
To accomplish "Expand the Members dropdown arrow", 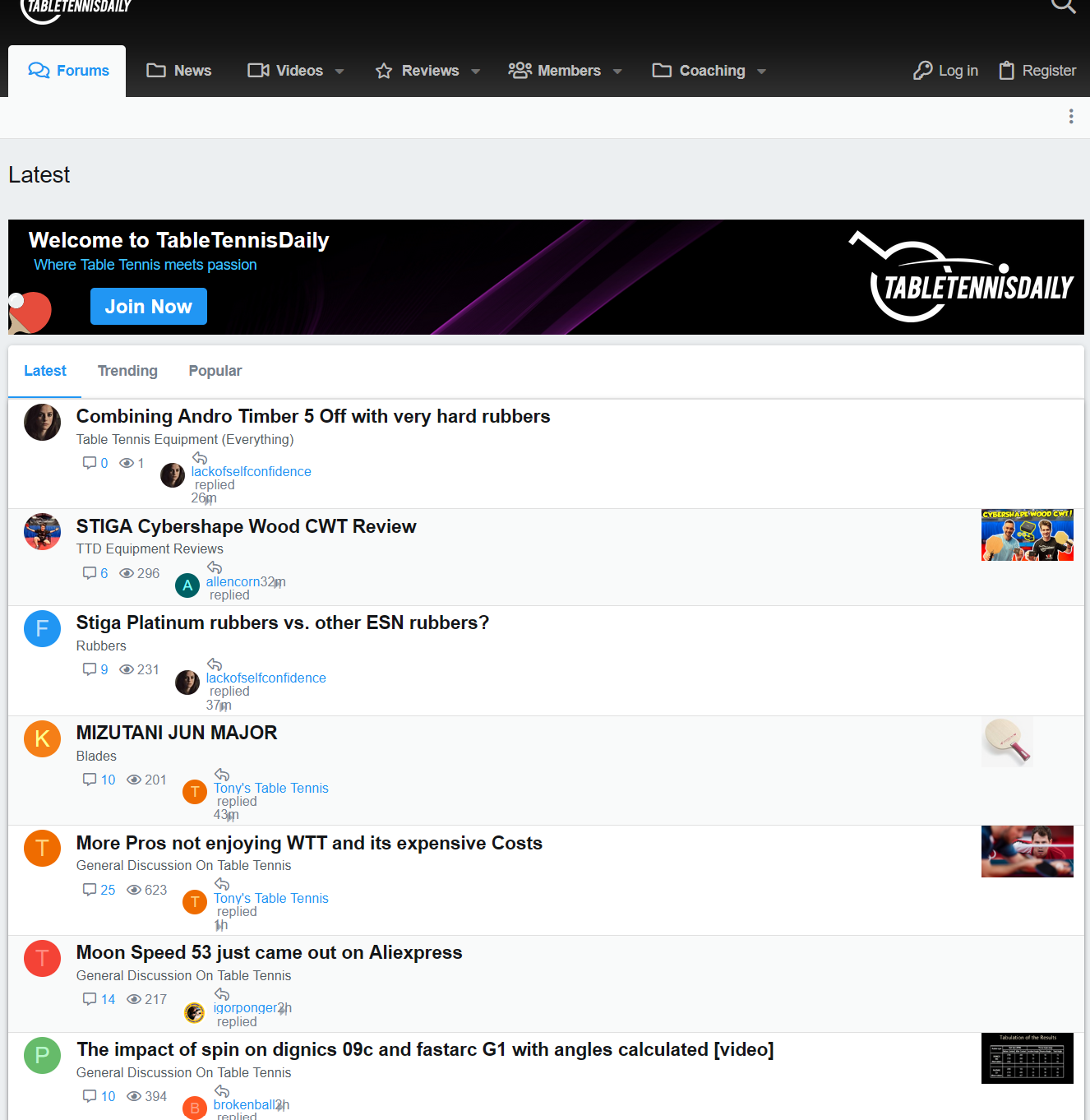I will 617,72.
